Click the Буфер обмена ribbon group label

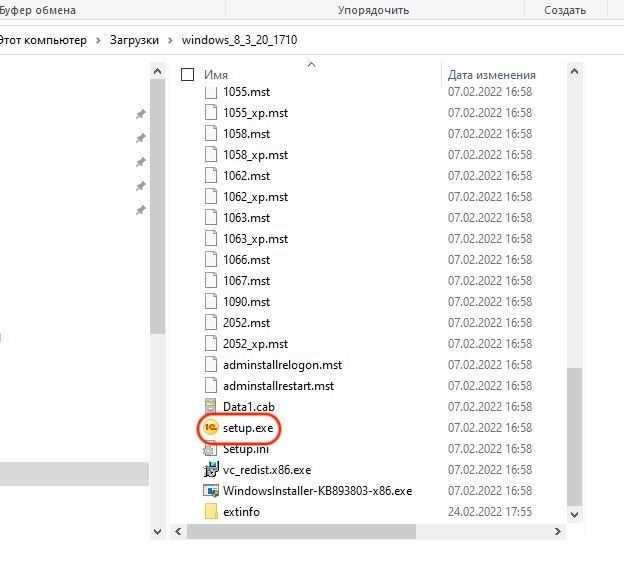(38, 10)
